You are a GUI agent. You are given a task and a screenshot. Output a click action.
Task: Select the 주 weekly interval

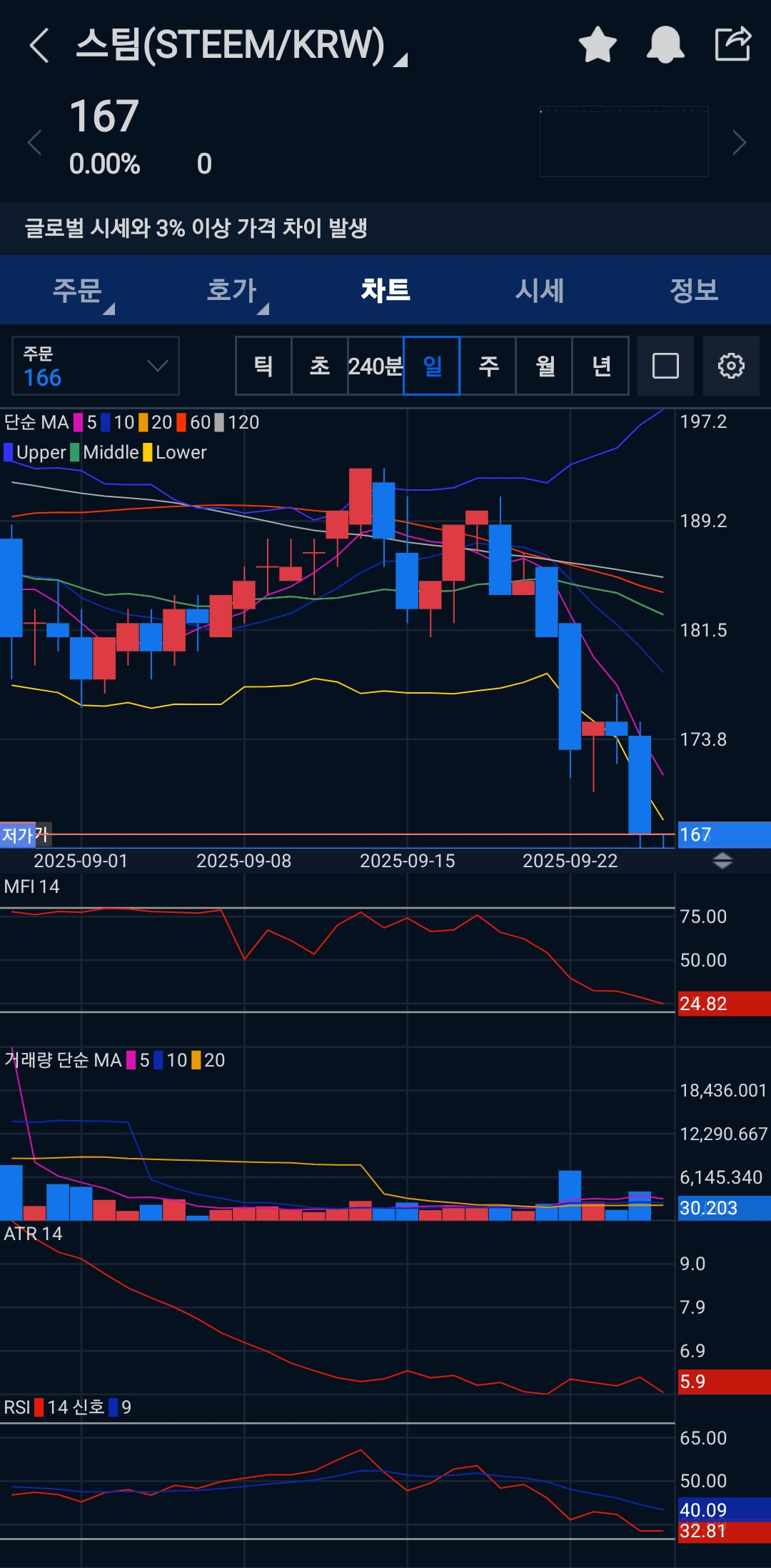(x=488, y=366)
